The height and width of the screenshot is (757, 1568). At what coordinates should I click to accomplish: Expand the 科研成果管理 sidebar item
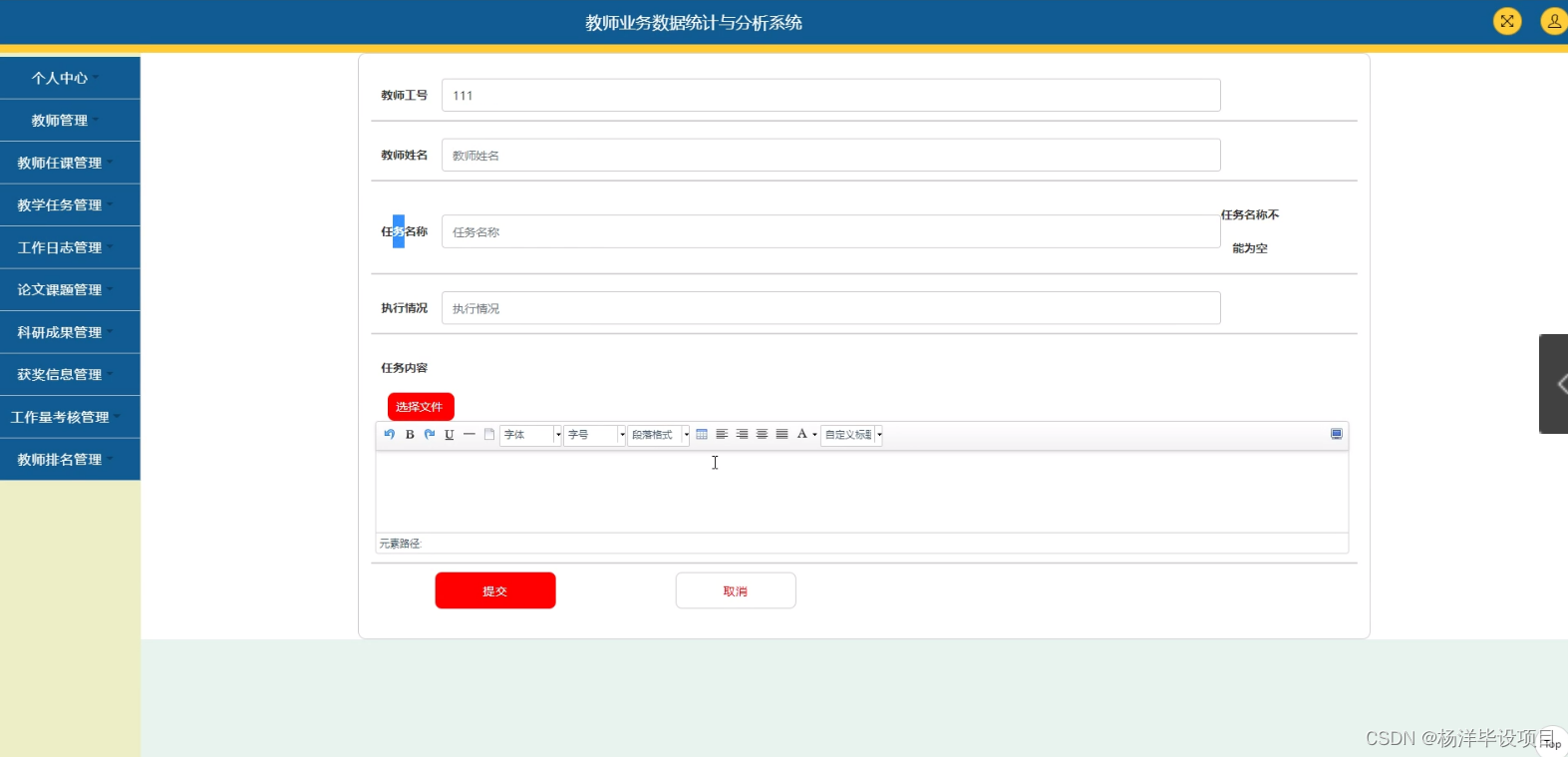click(70, 332)
